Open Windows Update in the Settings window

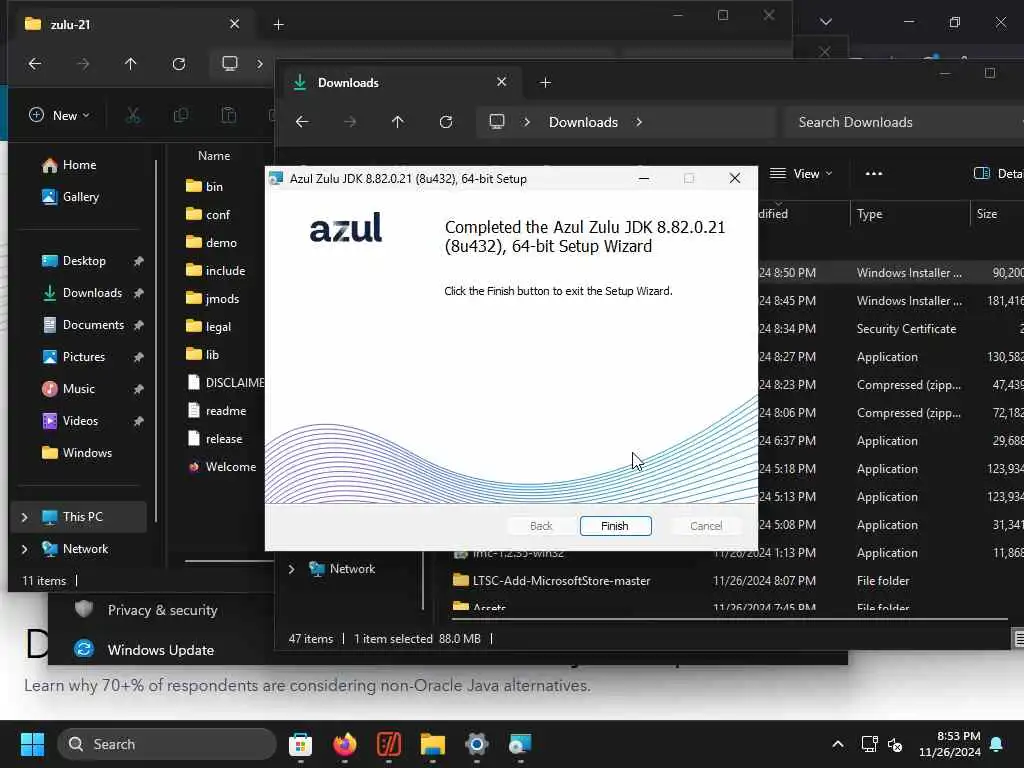(160, 650)
